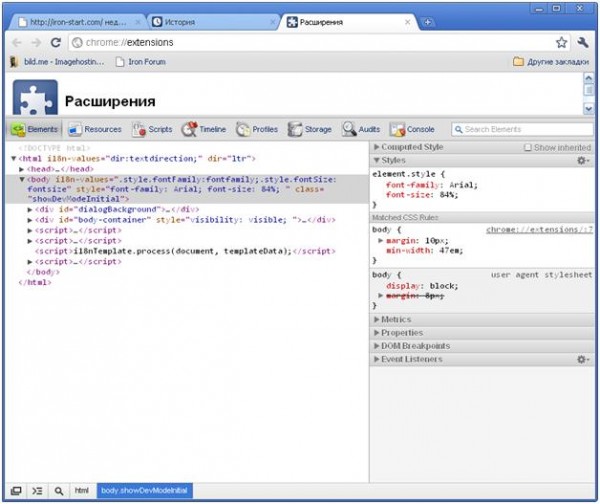Show the console drawer
This screenshot has height=504, width=600.
(x=37, y=491)
